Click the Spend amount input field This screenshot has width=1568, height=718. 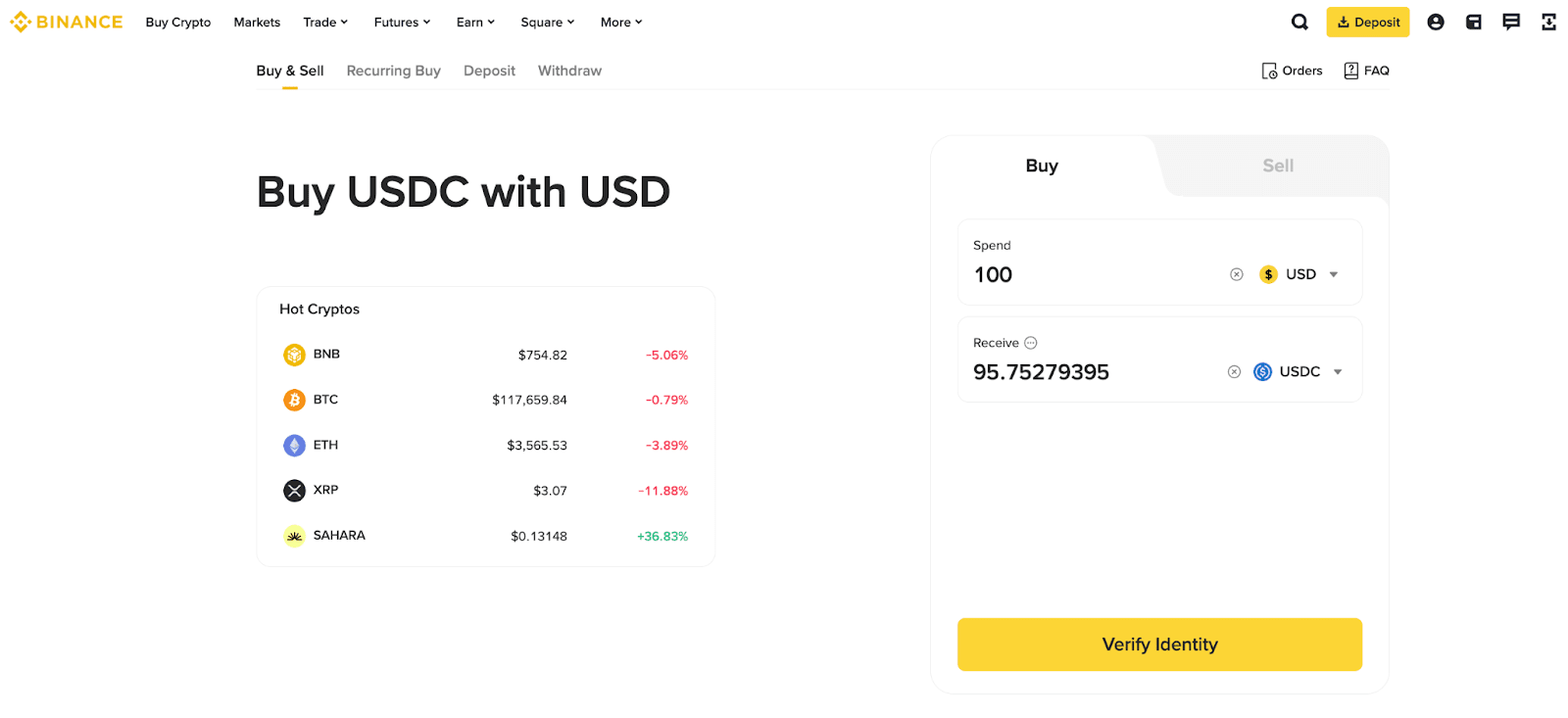1088,275
